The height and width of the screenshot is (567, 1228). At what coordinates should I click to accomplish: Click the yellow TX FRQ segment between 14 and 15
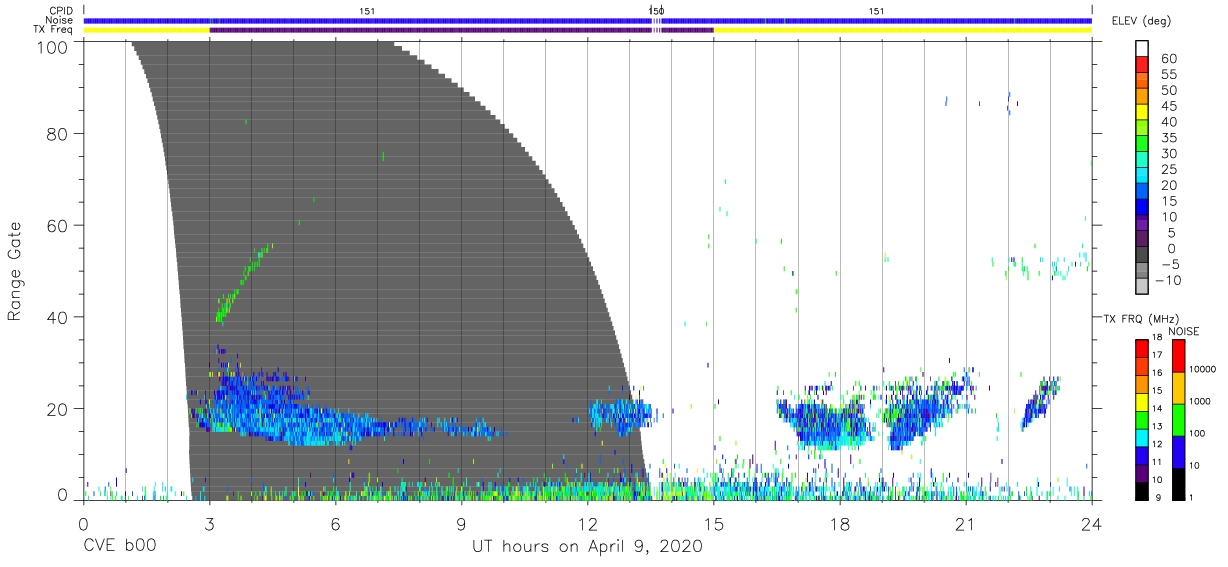(x=1142, y=402)
